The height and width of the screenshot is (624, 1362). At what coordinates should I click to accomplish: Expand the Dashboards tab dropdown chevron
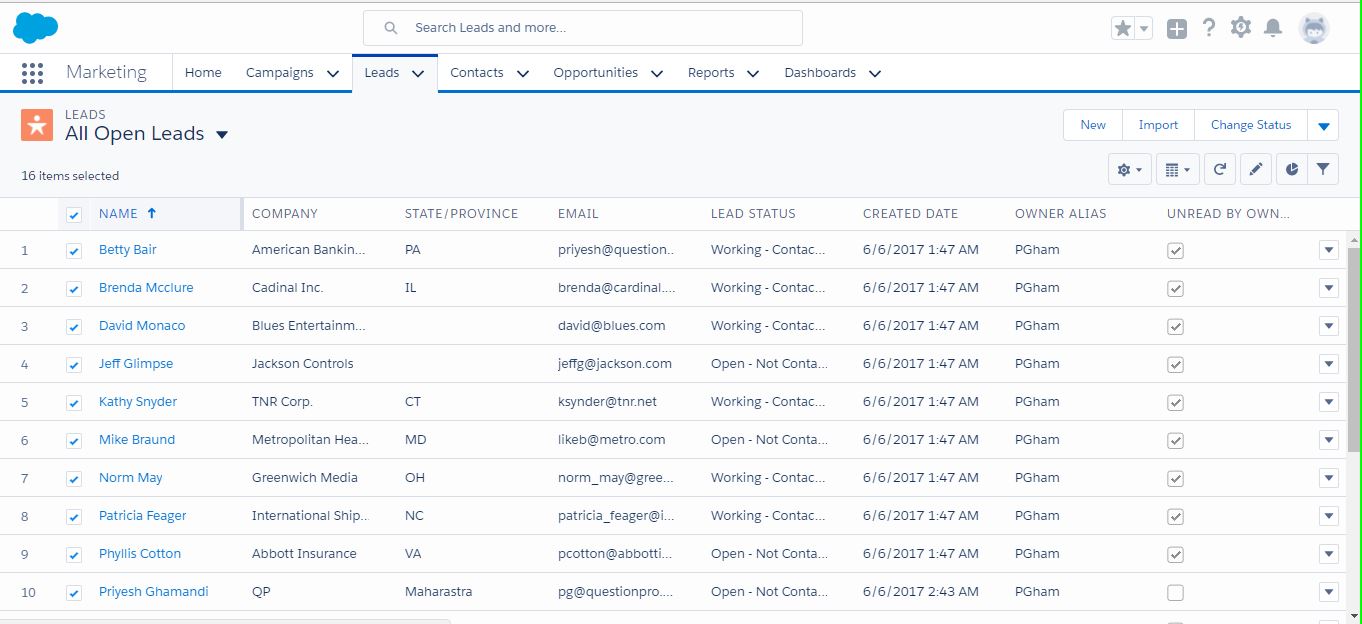tap(875, 73)
